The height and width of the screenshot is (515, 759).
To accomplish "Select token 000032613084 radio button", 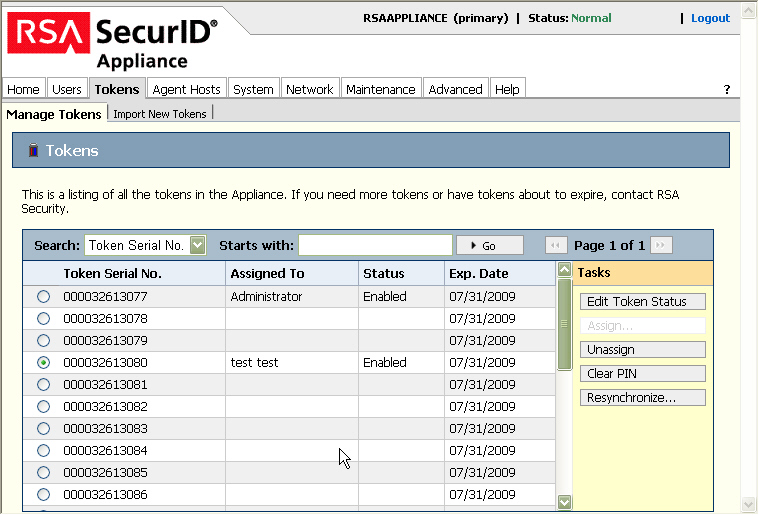I will click(x=44, y=451).
